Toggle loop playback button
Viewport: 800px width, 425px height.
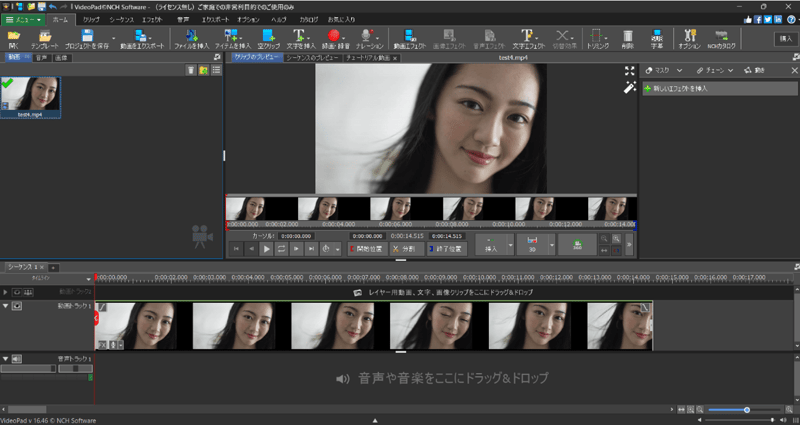[282, 248]
